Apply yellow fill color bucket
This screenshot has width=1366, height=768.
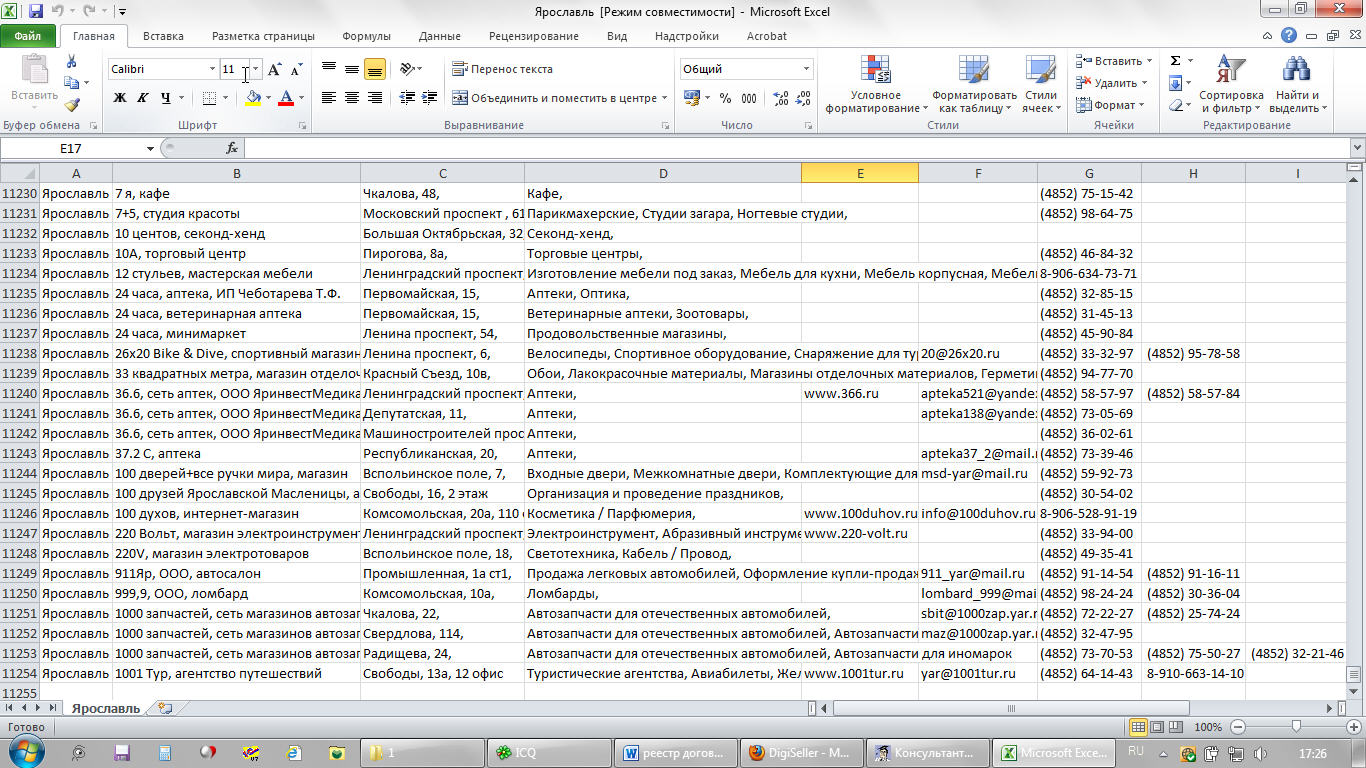click(x=253, y=98)
